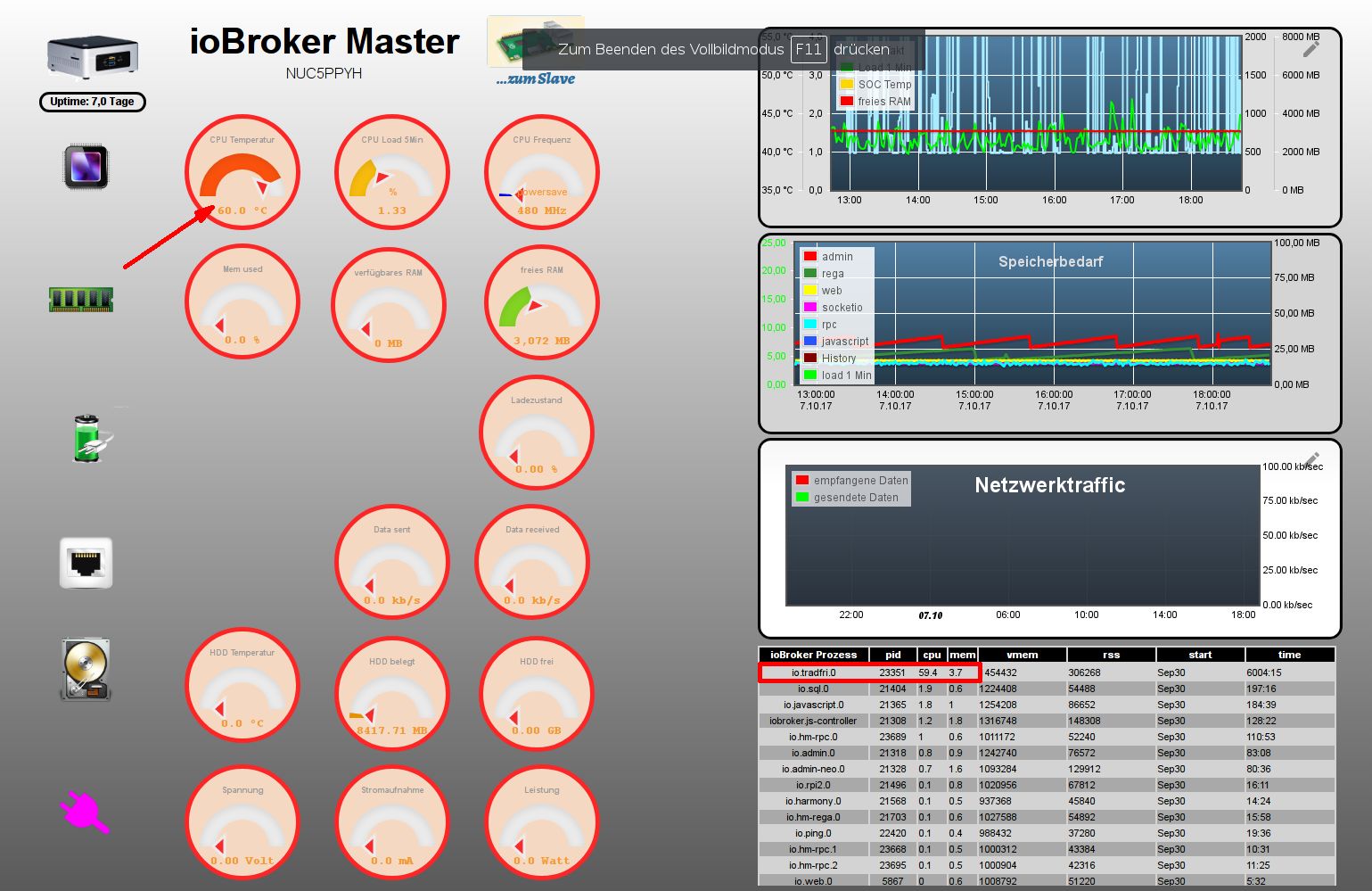The width and height of the screenshot is (1372, 891).
Task: Click the yellow web legend swatch
Action: pos(810,290)
